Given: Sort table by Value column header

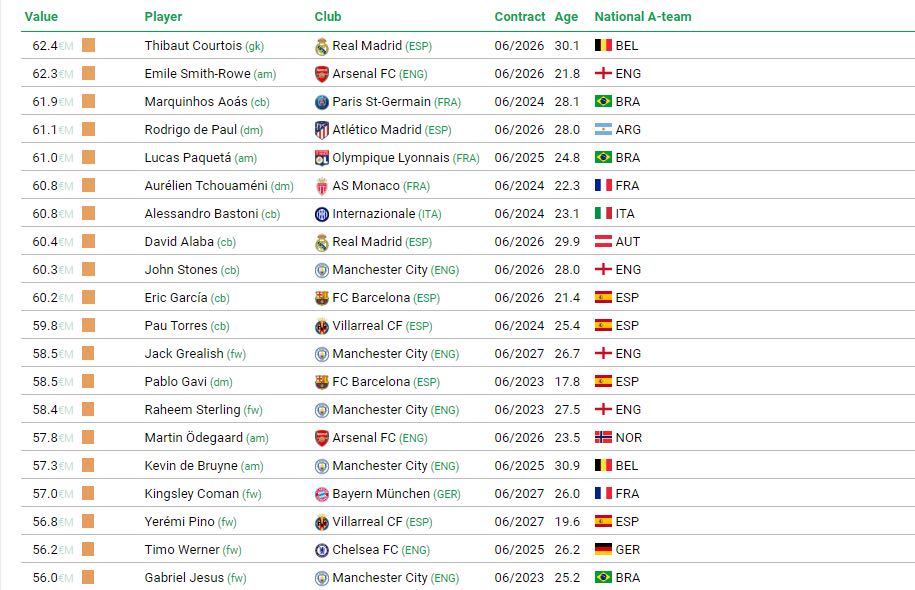Looking at the screenshot, I should pyautogui.click(x=41, y=16).
